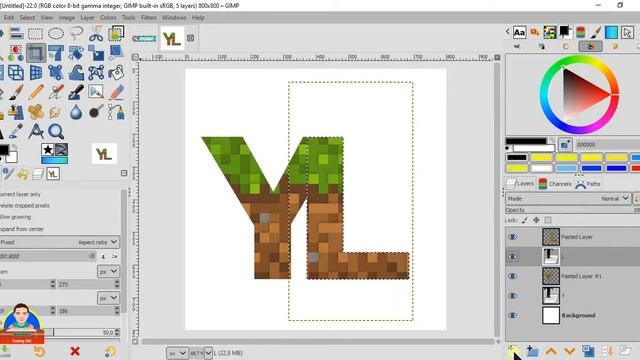Hide the L layer via eye icon
The width and height of the screenshot is (640, 360).
coord(512,257)
